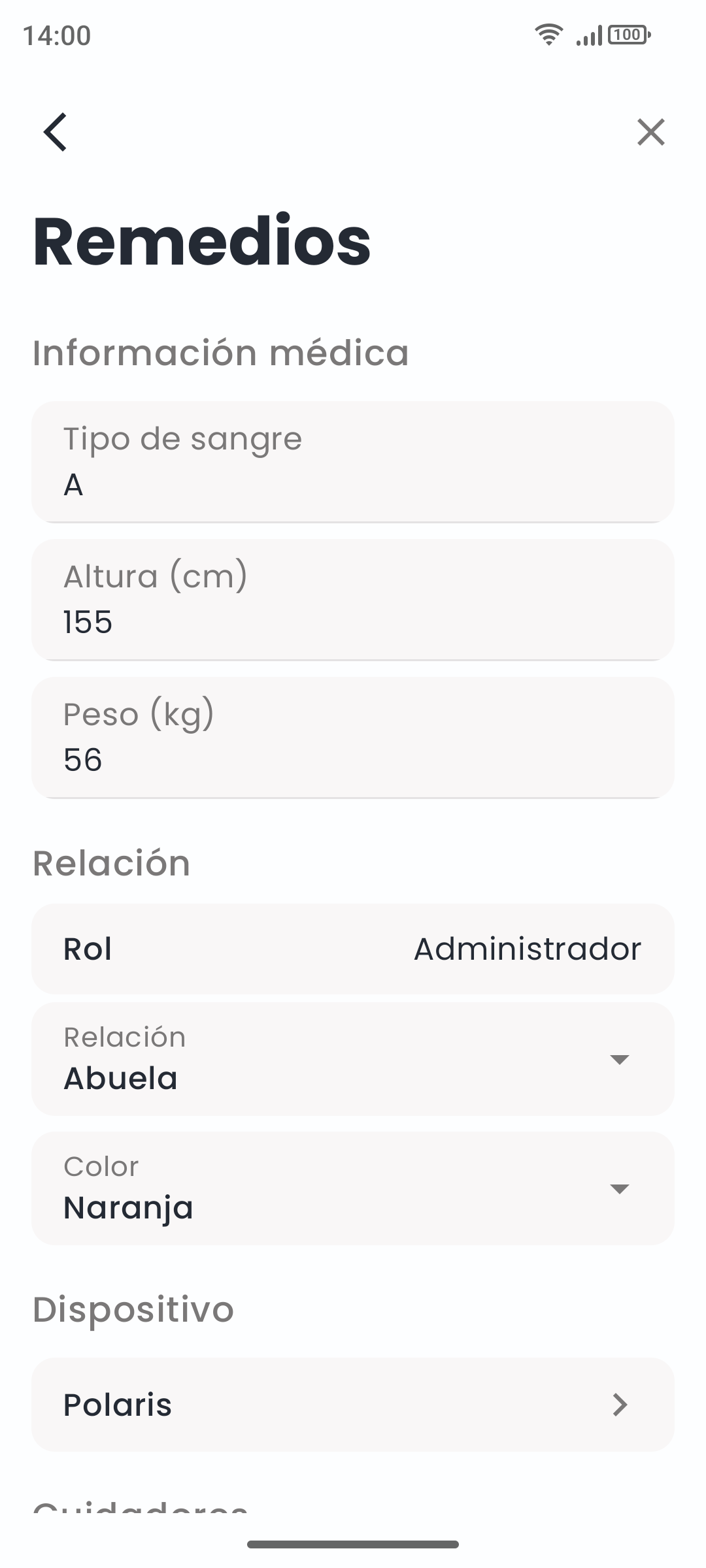Tap the Wi-Fi status icon
The width and height of the screenshot is (706, 1568).
click(x=548, y=35)
